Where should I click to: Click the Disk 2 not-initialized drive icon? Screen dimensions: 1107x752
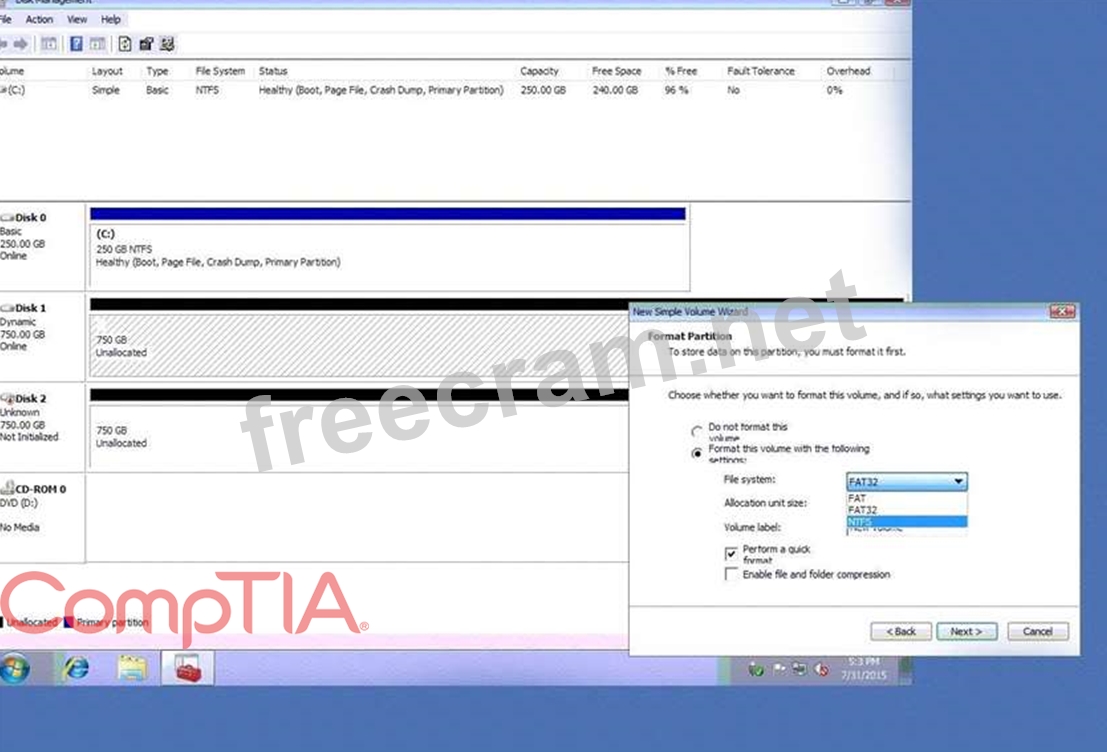click(x=8, y=398)
